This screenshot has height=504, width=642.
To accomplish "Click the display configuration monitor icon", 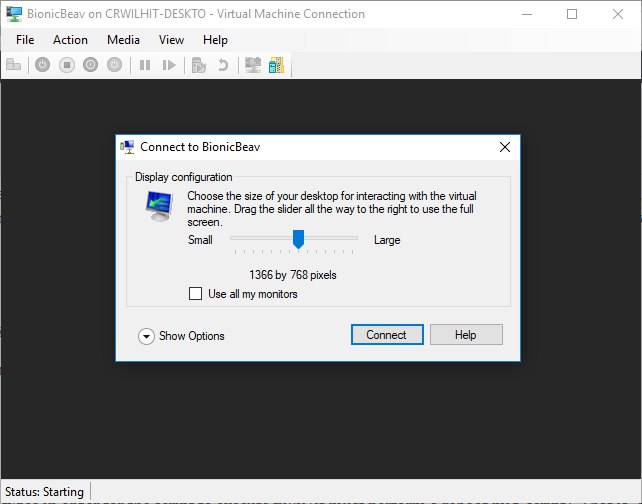I will pos(159,206).
